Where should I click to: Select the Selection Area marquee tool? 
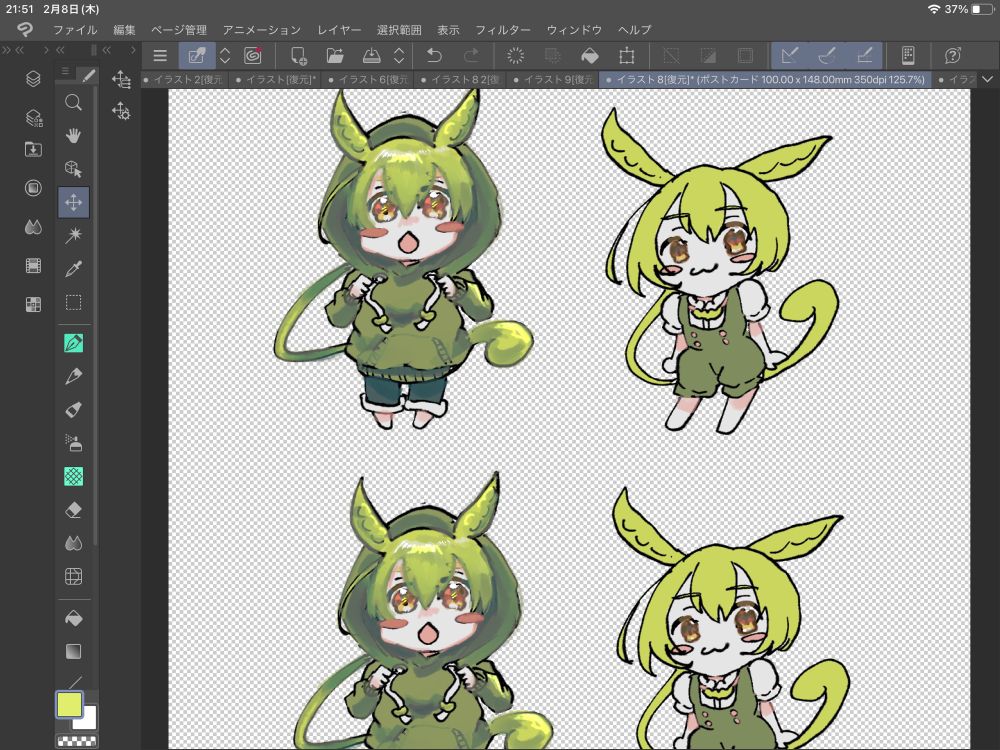click(73, 302)
